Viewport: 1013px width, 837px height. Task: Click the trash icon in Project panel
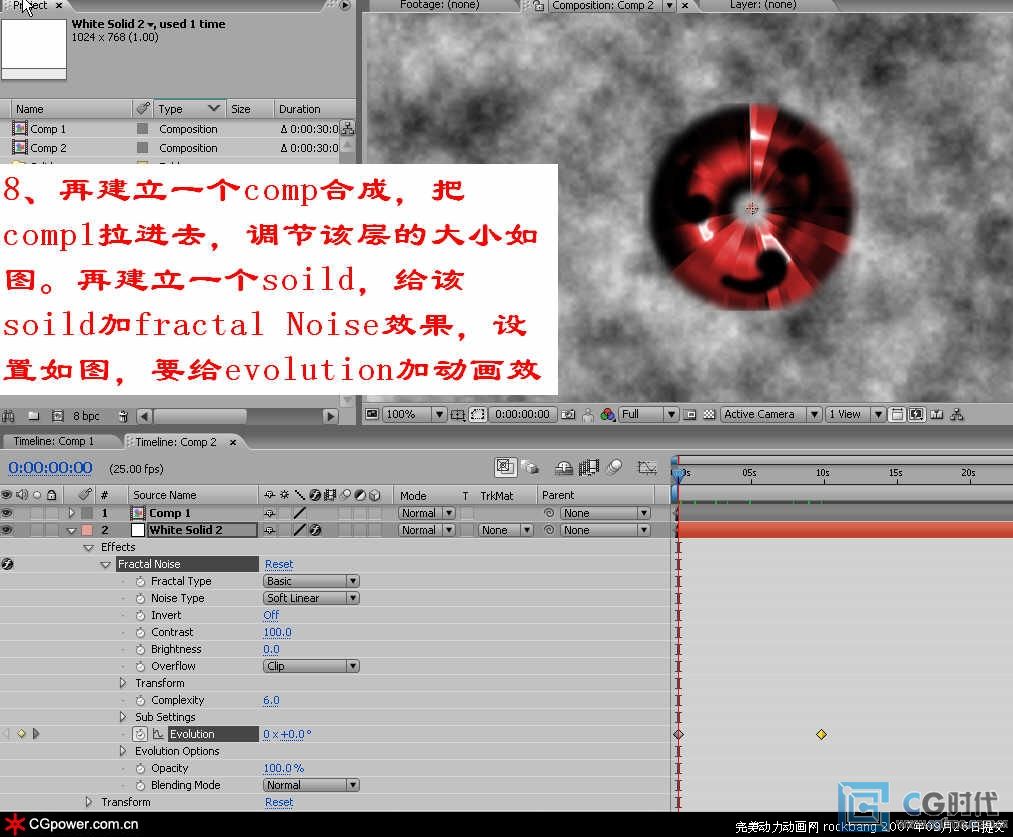(122, 416)
